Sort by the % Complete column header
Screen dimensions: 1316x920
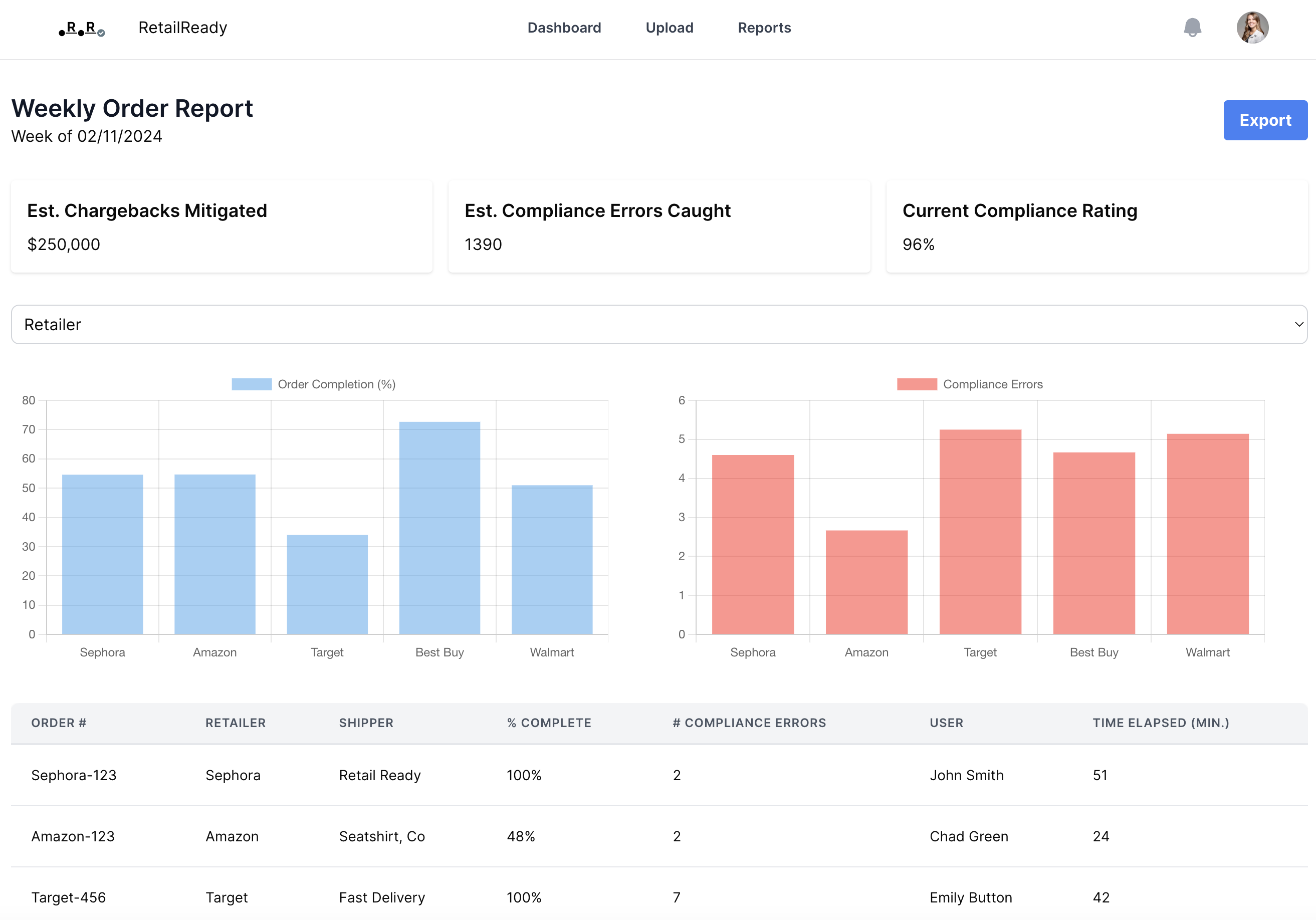[x=549, y=723]
